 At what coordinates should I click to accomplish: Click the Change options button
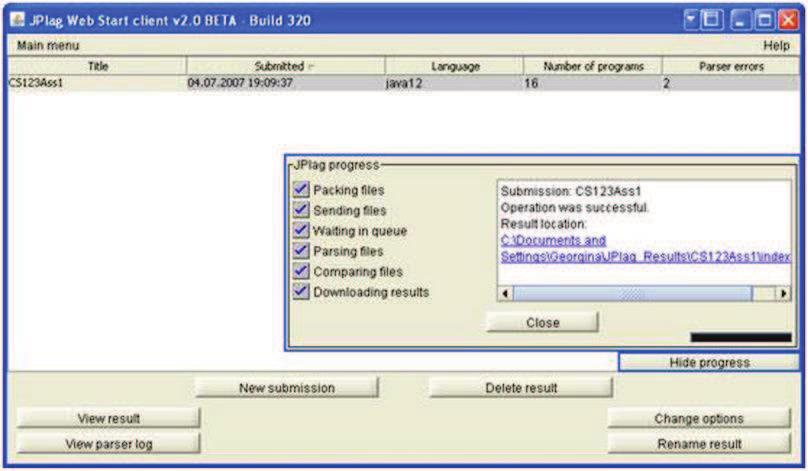[699, 418]
